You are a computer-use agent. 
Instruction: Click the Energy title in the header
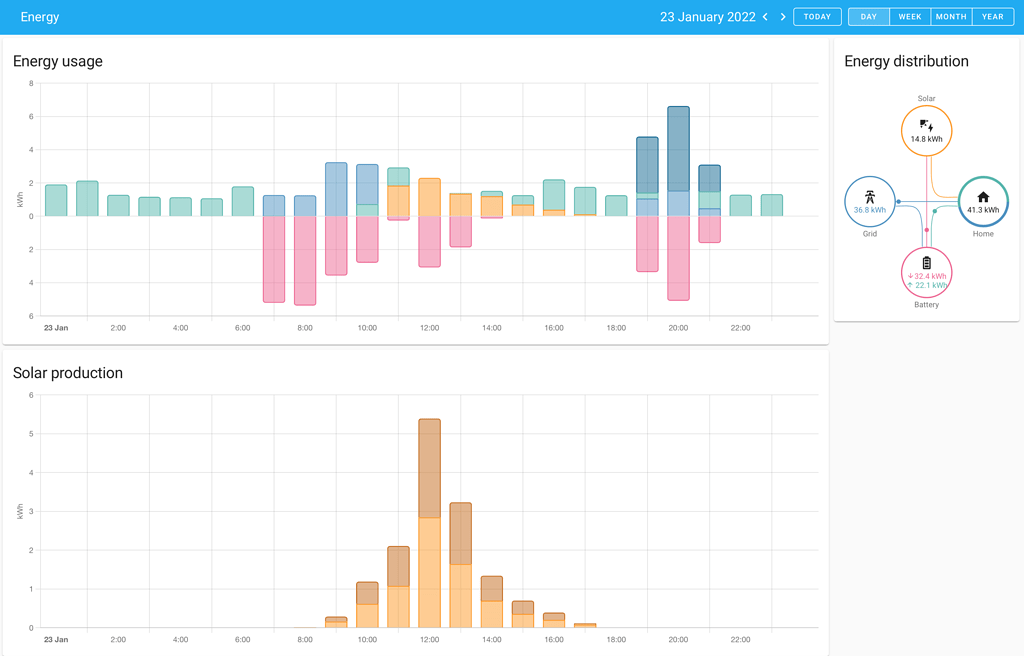pos(39,17)
